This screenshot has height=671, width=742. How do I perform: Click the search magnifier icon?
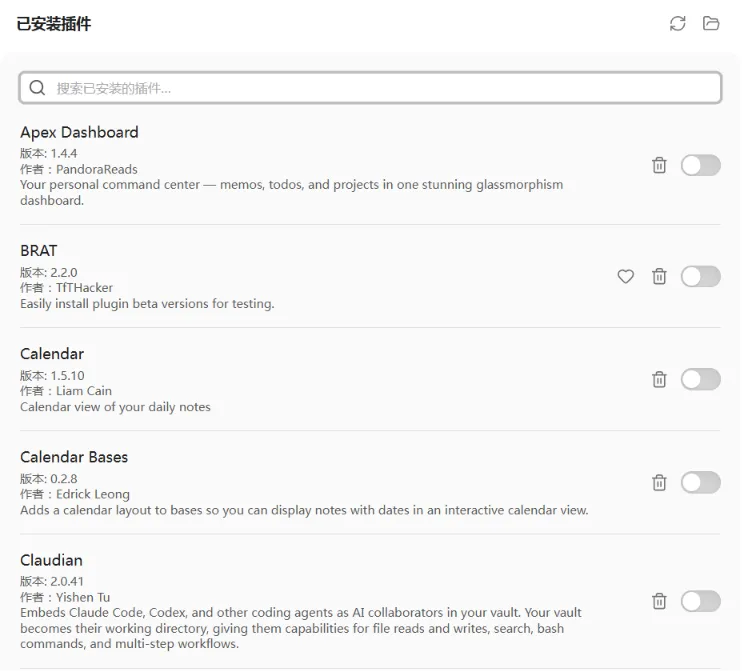coord(37,88)
